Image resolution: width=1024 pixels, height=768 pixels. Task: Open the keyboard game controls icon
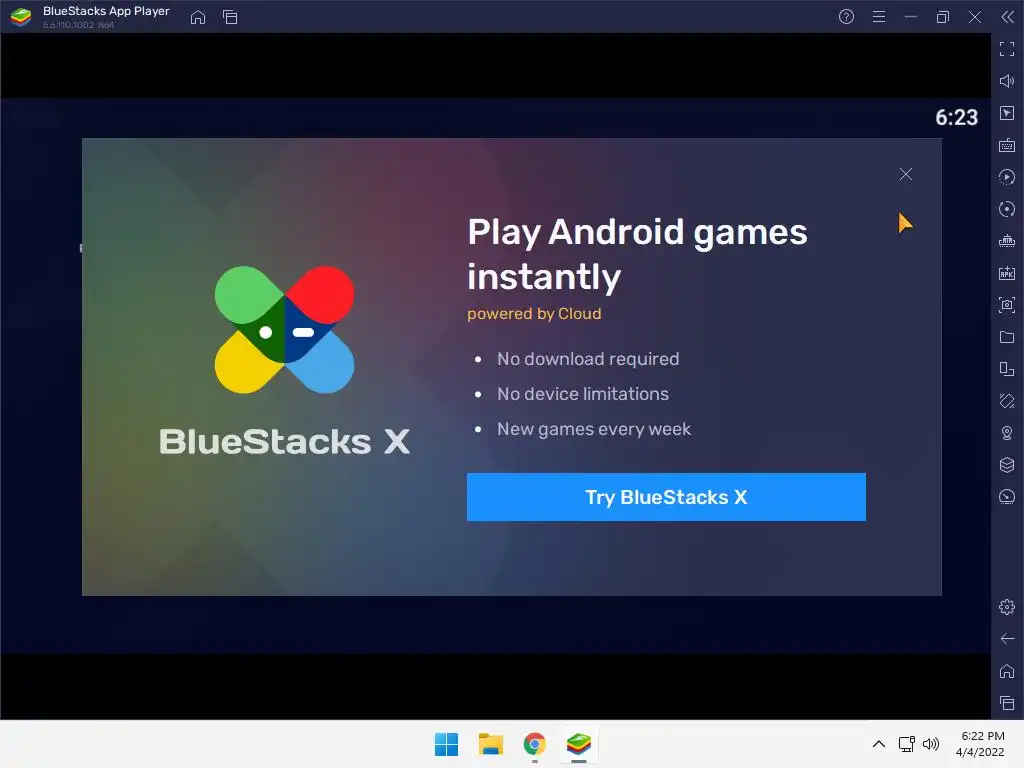(x=1007, y=145)
